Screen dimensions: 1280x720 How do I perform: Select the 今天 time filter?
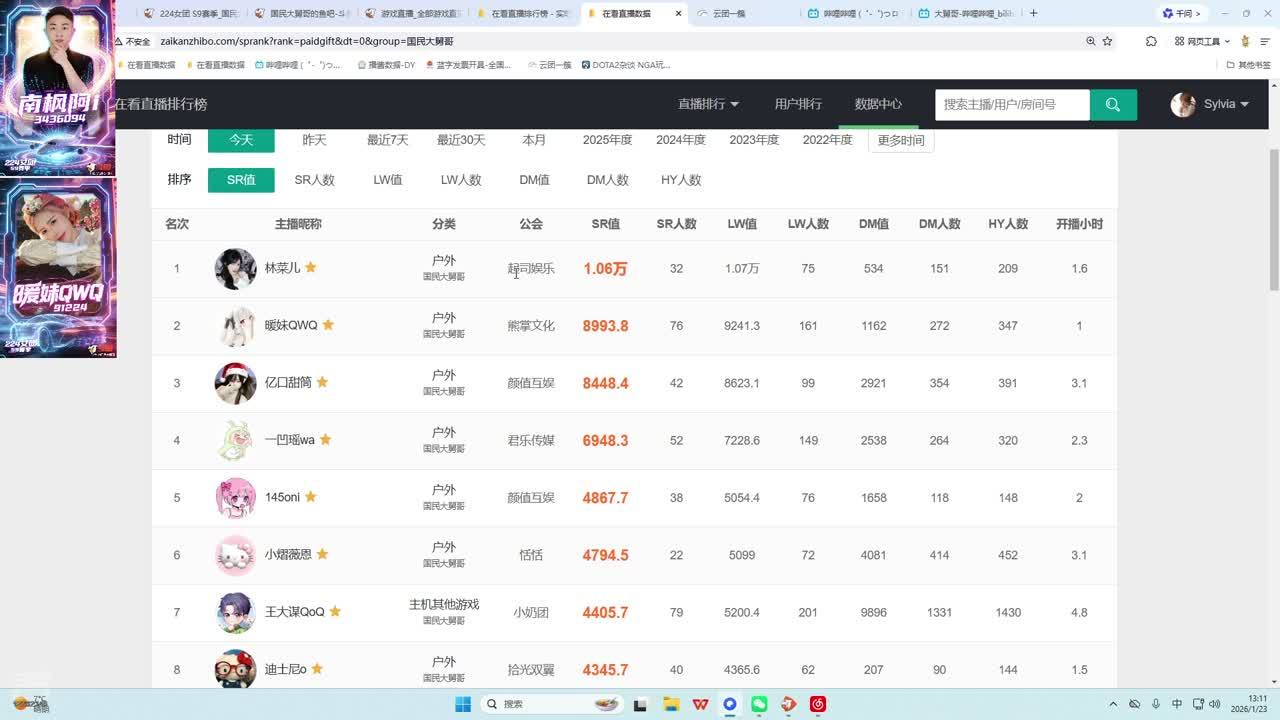pos(241,140)
